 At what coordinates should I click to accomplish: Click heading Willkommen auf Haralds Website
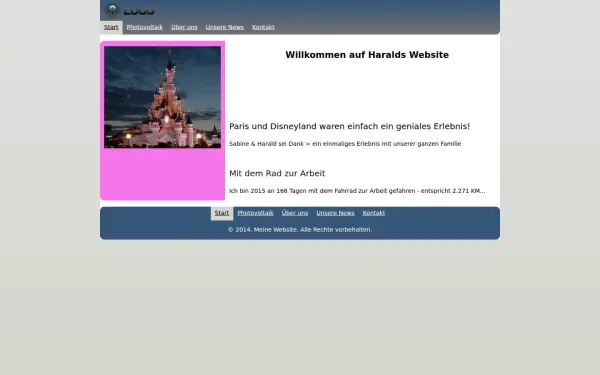[x=367, y=55]
